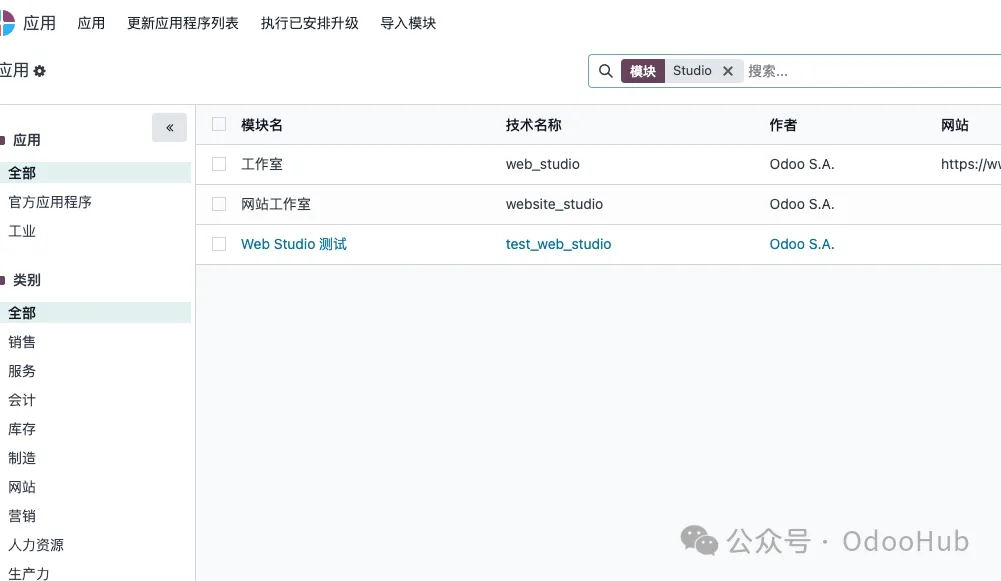The image size is (1001, 581).
Task: Open 导入模块 menu
Action: [408, 23]
